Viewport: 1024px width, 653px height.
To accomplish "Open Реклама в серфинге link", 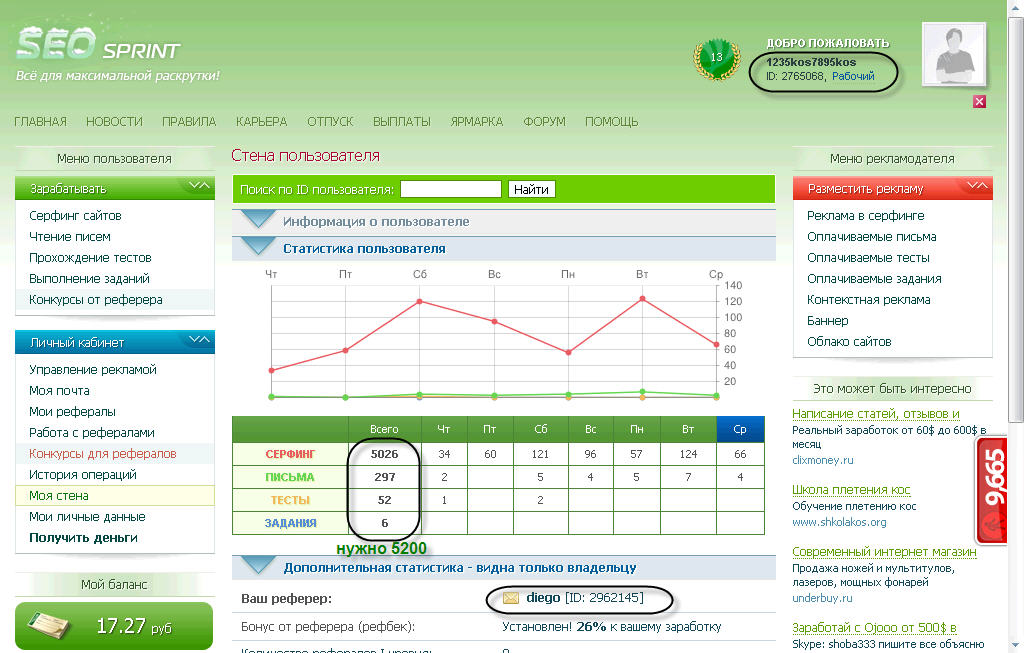I will (865, 215).
